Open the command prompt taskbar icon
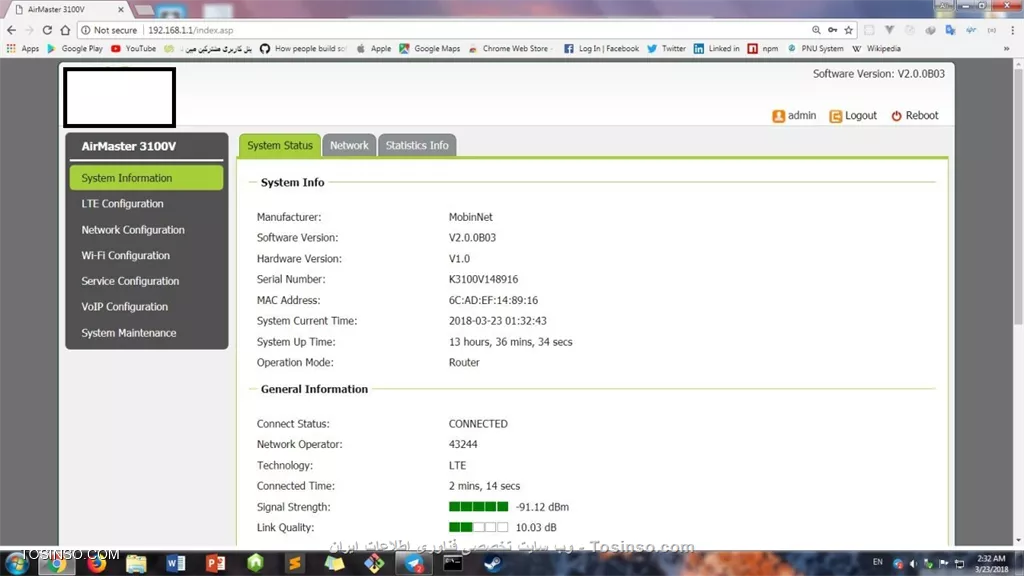The height and width of the screenshot is (576, 1024). tap(453, 563)
